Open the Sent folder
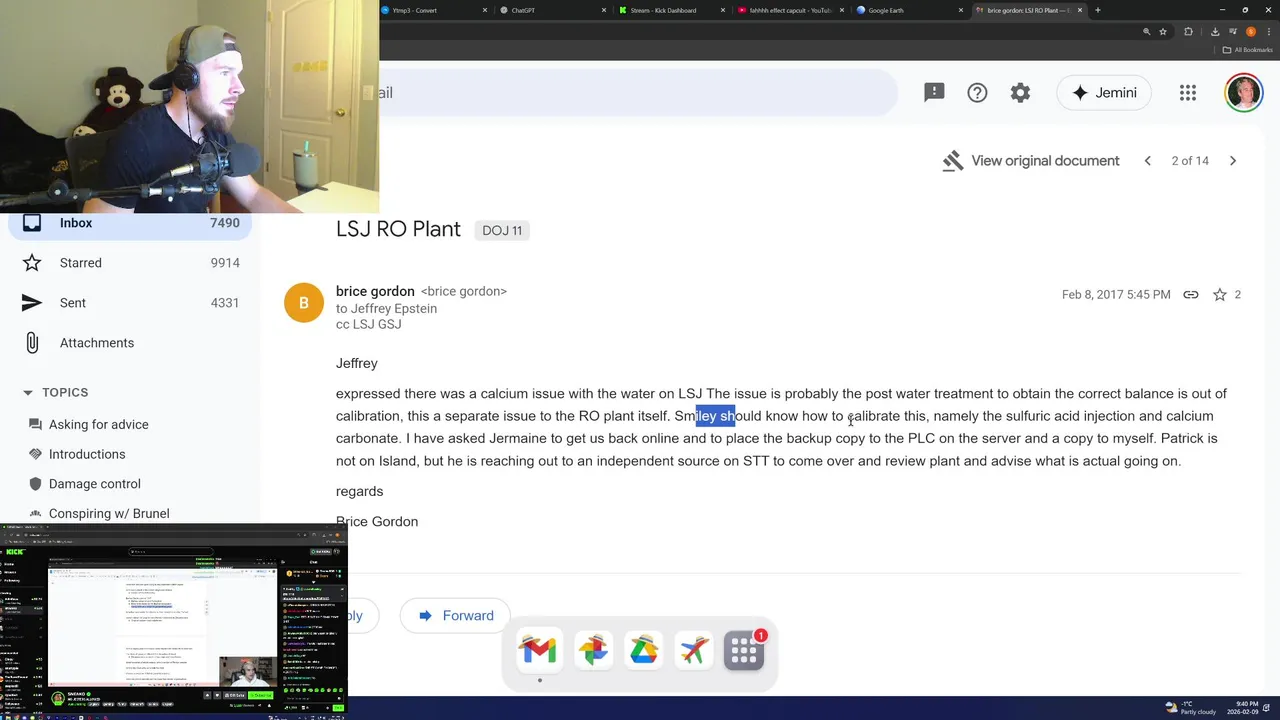This screenshot has width=1280, height=720. (x=130, y=303)
